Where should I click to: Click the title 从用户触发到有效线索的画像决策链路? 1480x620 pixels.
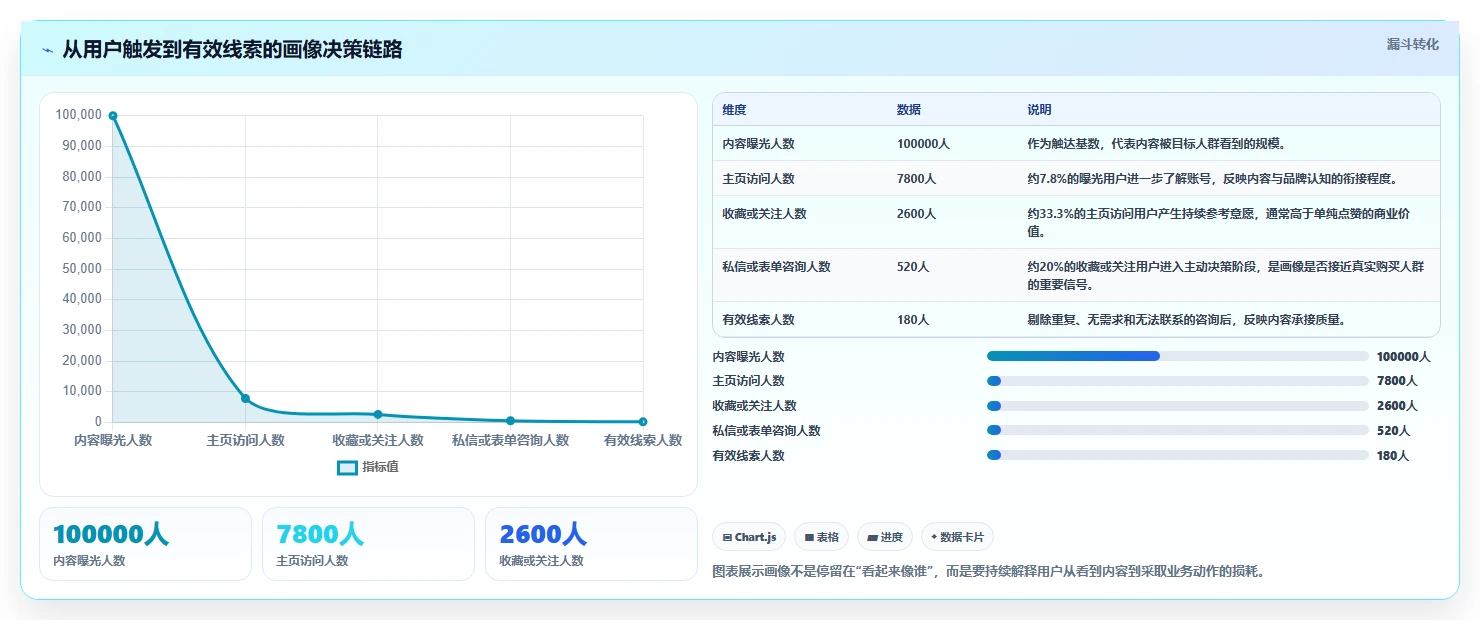click(232, 49)
